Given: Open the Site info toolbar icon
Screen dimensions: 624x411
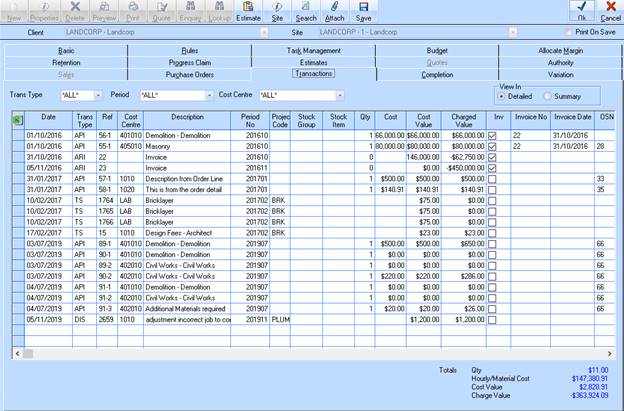Looking at the screenshot, I should (277, 11).
